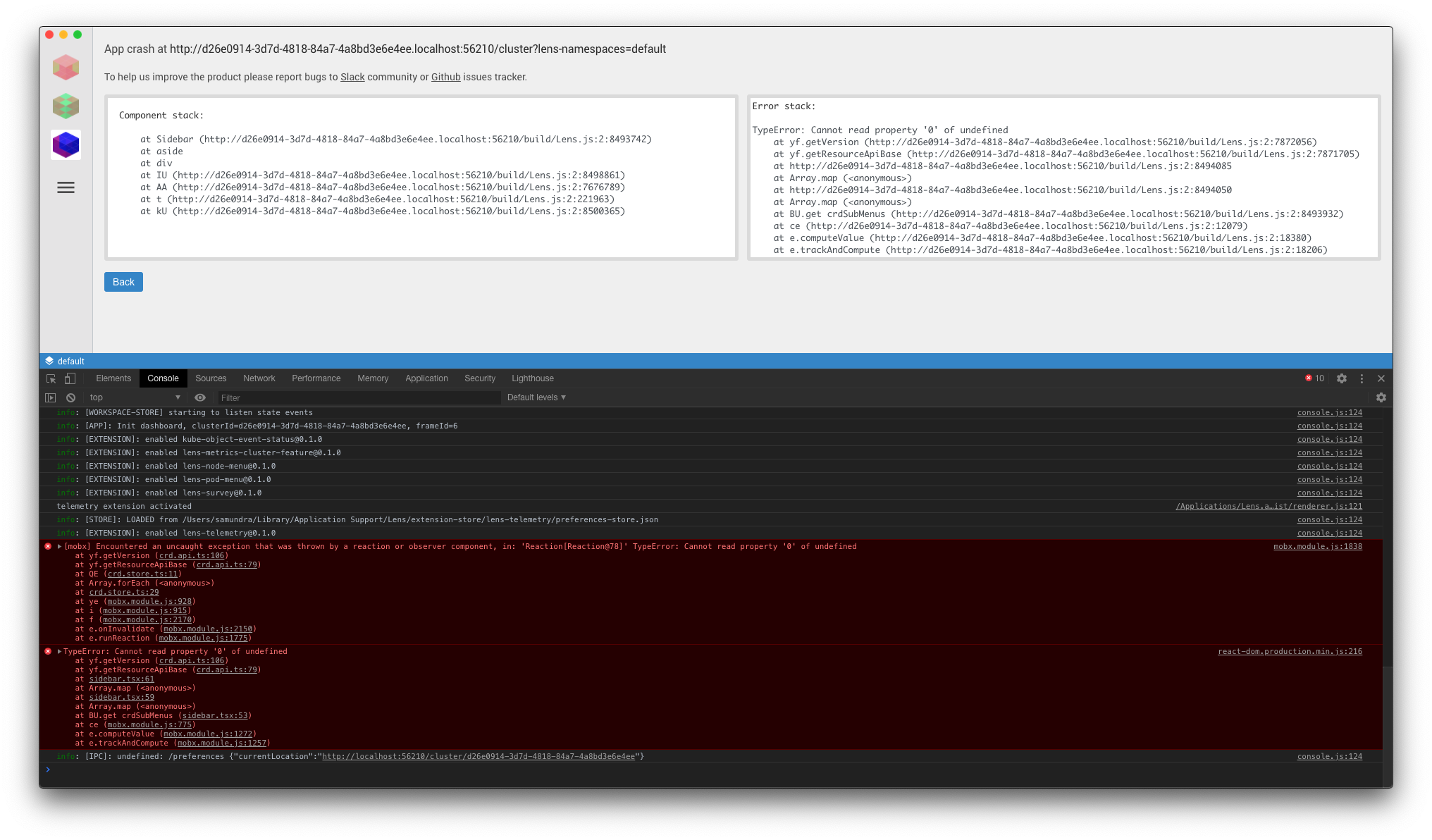1432x840 pixels.
Task: Switch to the Lighthouse tab
Action: point(533,378)
